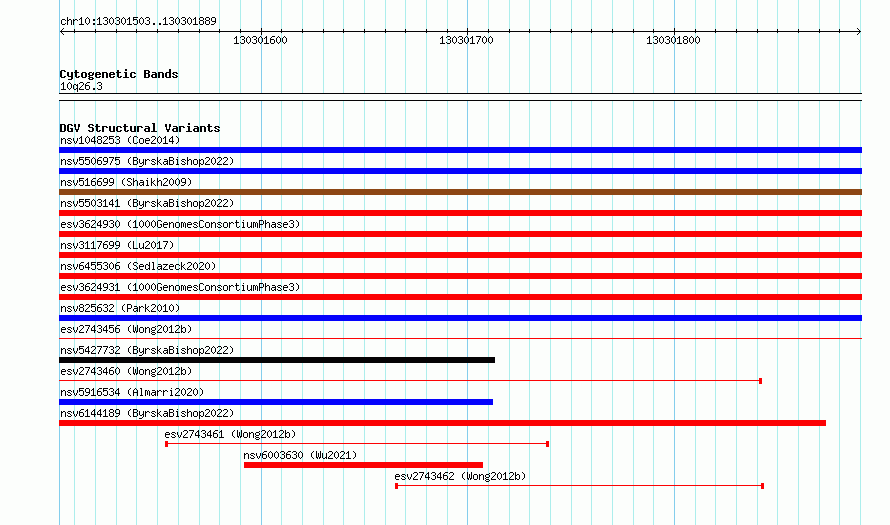This screenshot has height=525, width=890.
Task: Select the blue bar under nsv5506975
Action: coord(460,171)
